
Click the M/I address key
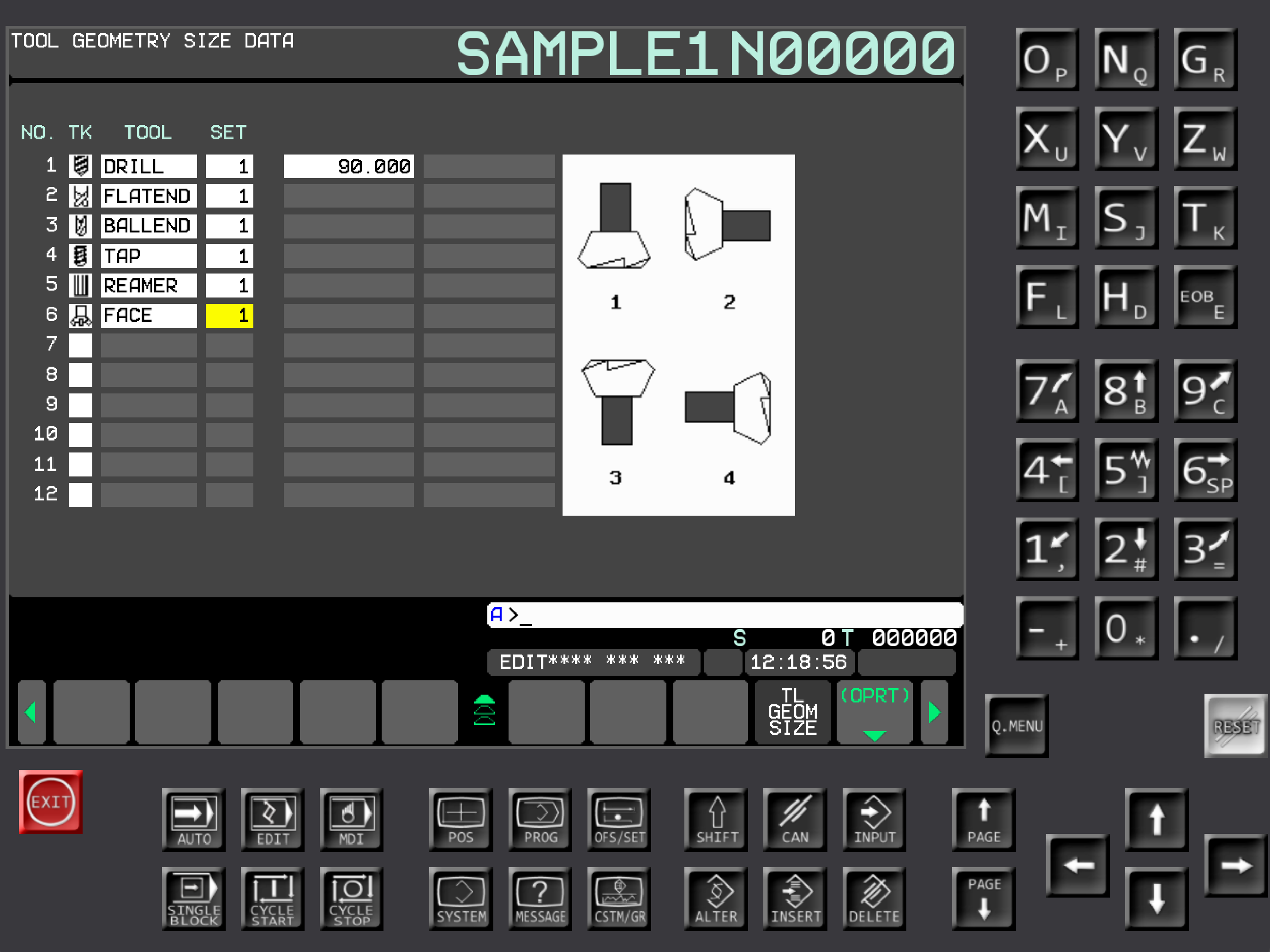[x=1047, y=218]
